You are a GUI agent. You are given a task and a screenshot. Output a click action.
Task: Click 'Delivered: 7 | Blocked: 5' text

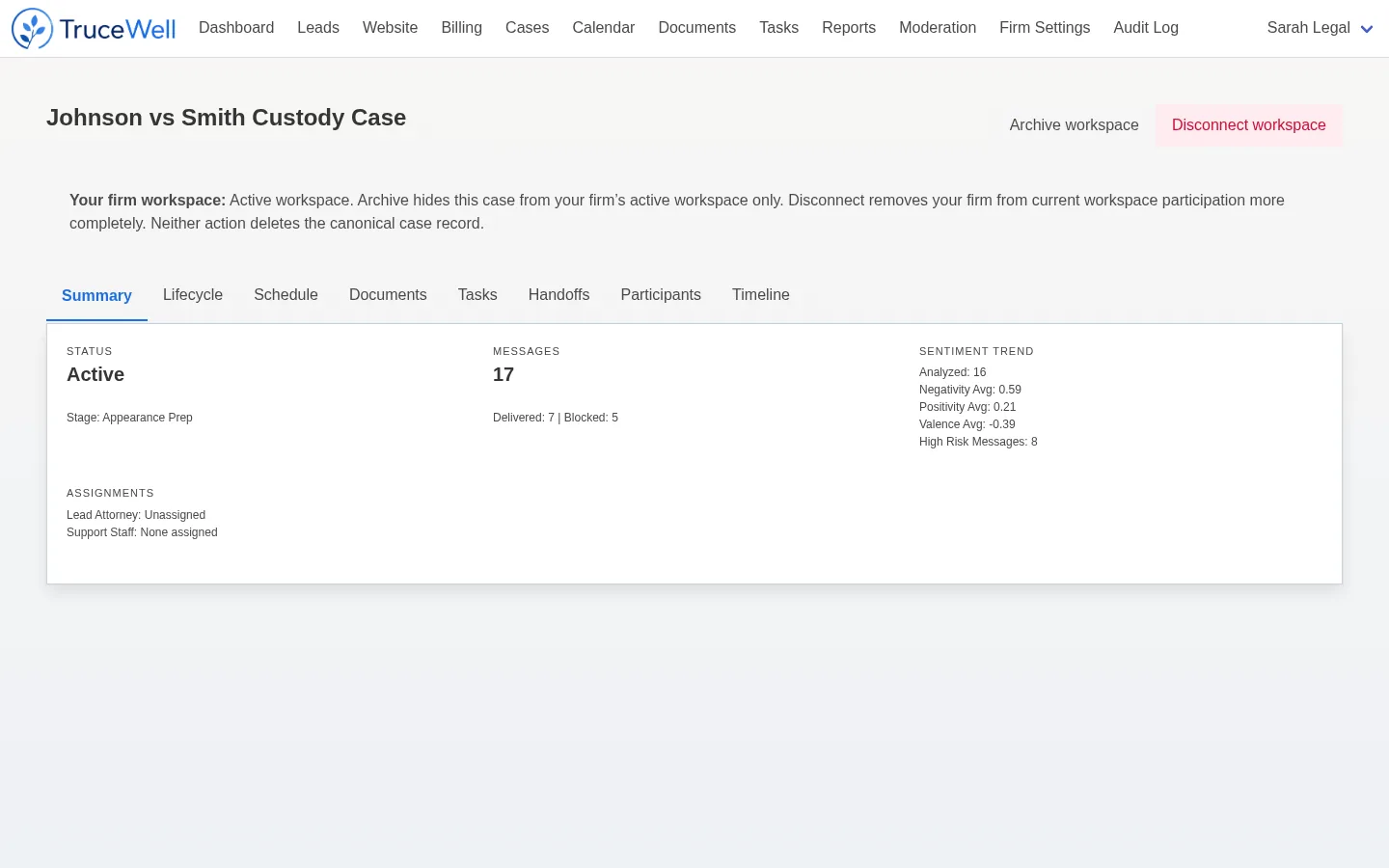pyautogui.click(x=556, y=418)
